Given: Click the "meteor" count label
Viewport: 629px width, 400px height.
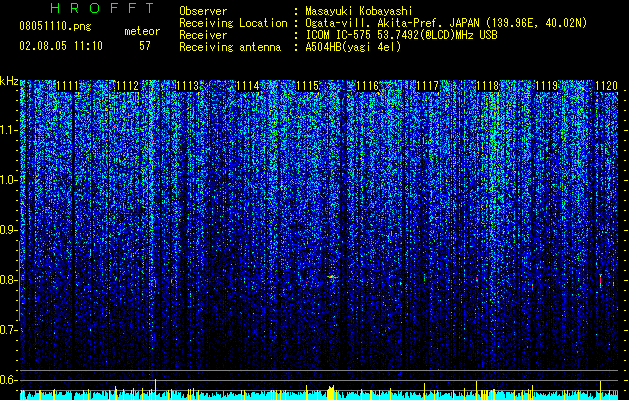Looking at the screenshot, I should click(142, 32).
